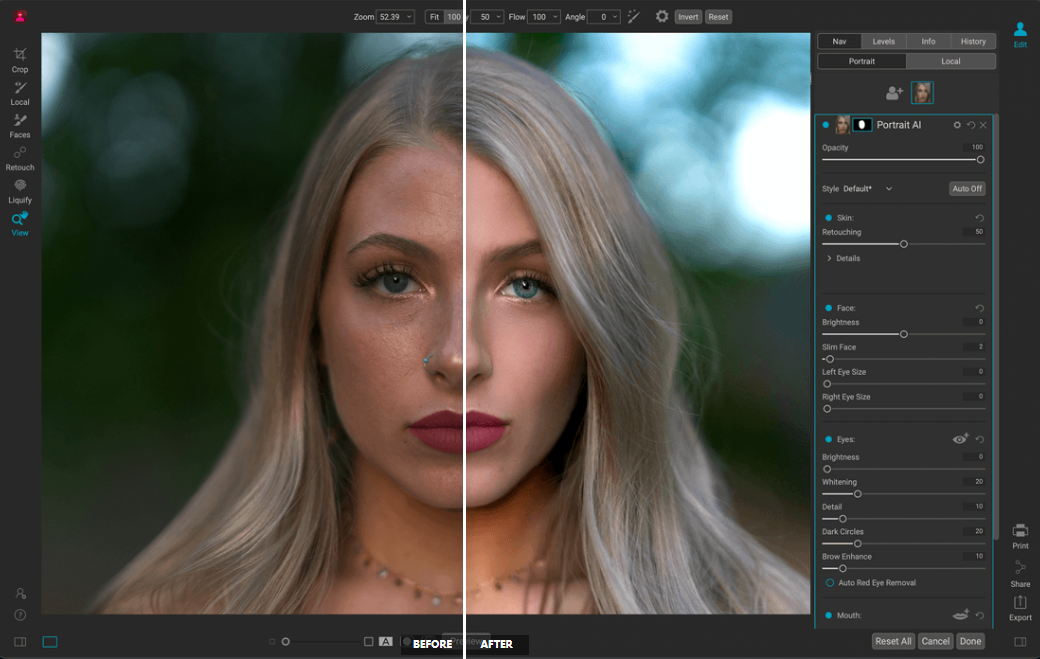Screen dimensions: 1040x659
Task: Switch to the Local tab
Action: (x=950, y=61)
